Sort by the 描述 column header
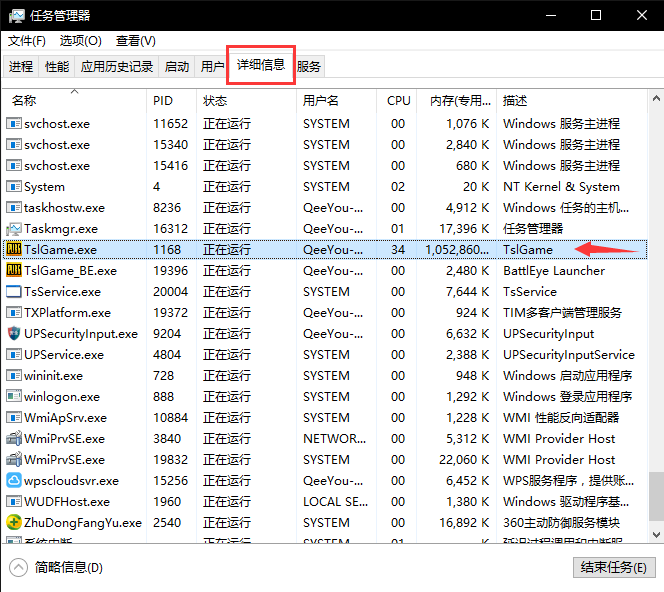664x592 pixels. tap(572, 100)
